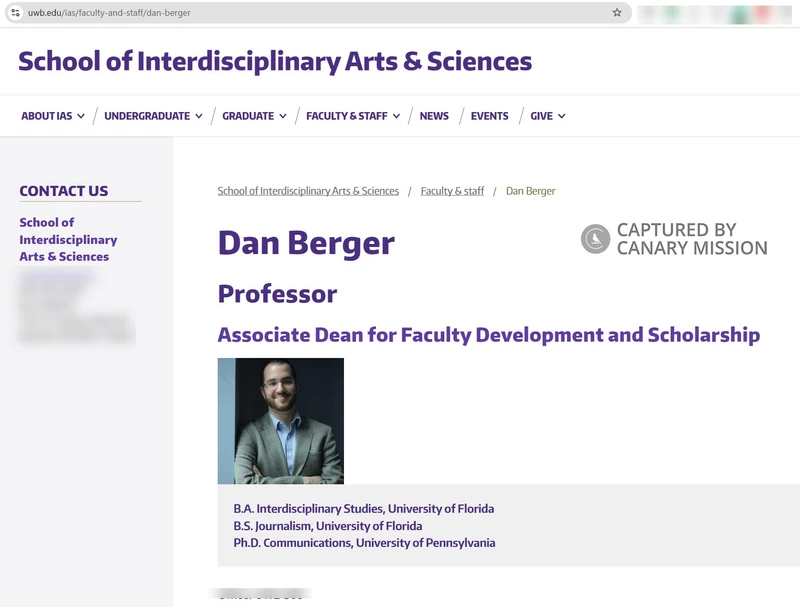Click Ph.D. Communications degree line
Viewport: 800px width, 607px height.
coord(364,543)
